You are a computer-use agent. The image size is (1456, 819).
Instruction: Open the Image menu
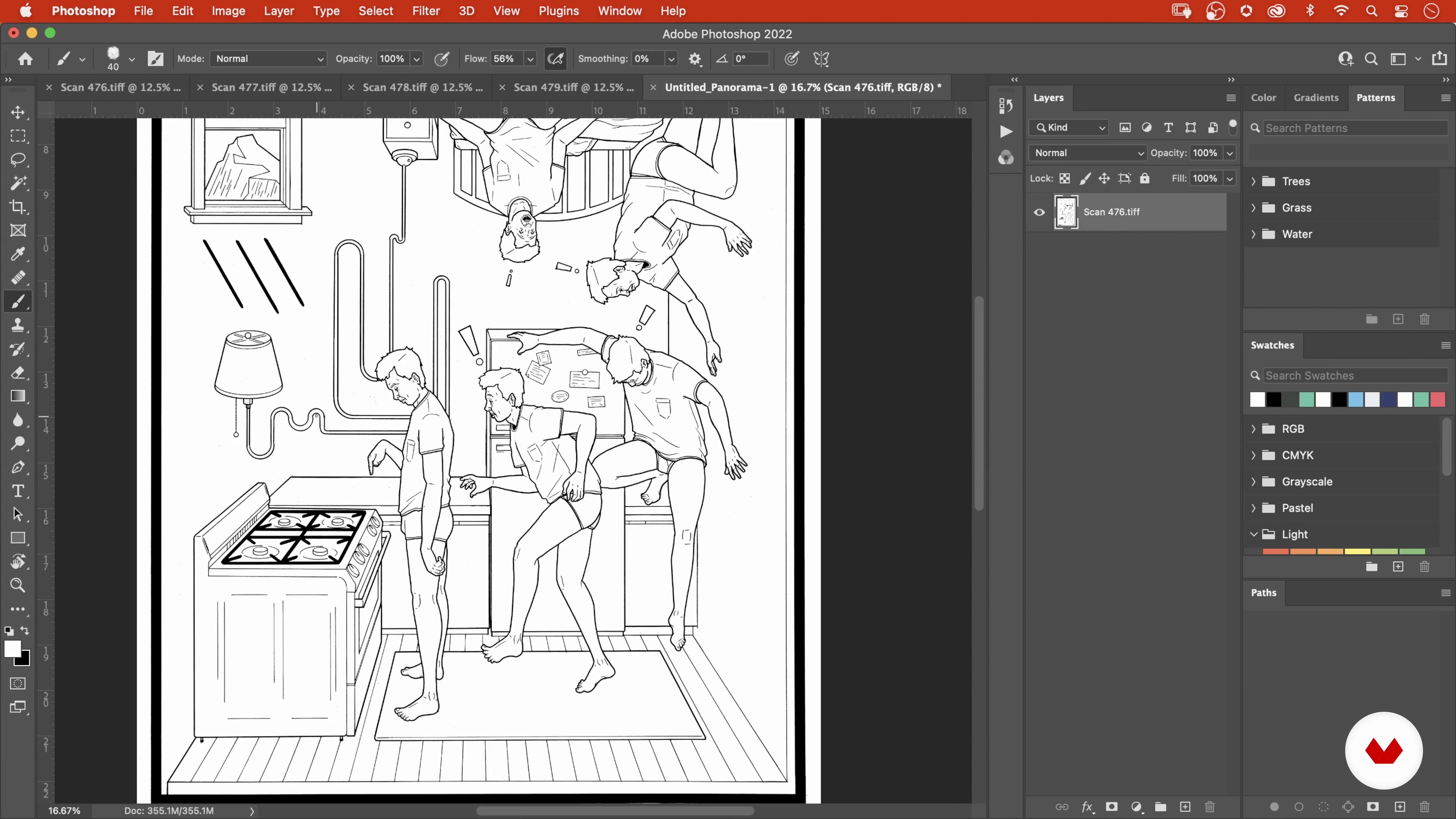point(228,11)
